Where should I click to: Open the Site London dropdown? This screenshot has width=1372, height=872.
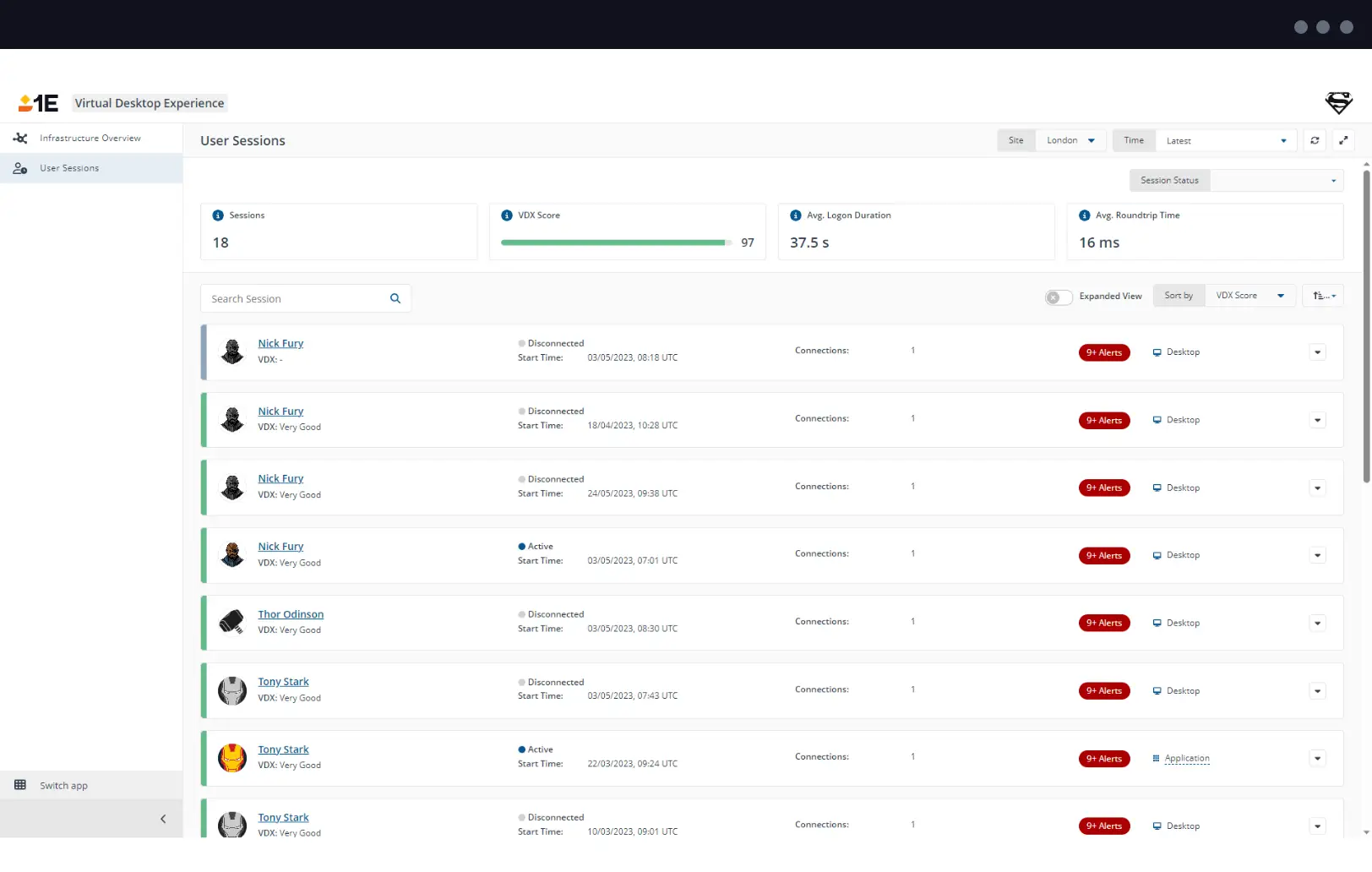click(1070, 140)
